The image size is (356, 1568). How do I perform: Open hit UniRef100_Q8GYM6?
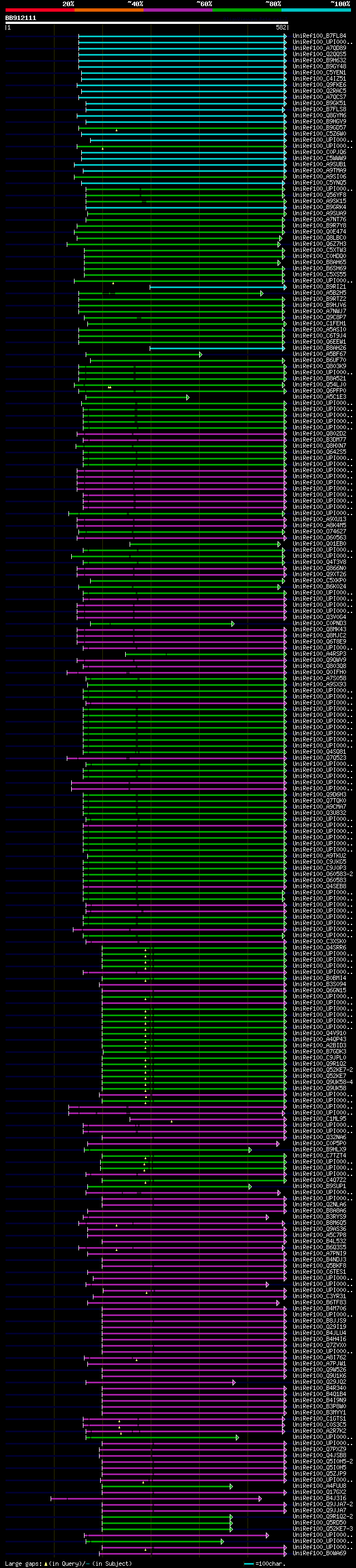319,115
